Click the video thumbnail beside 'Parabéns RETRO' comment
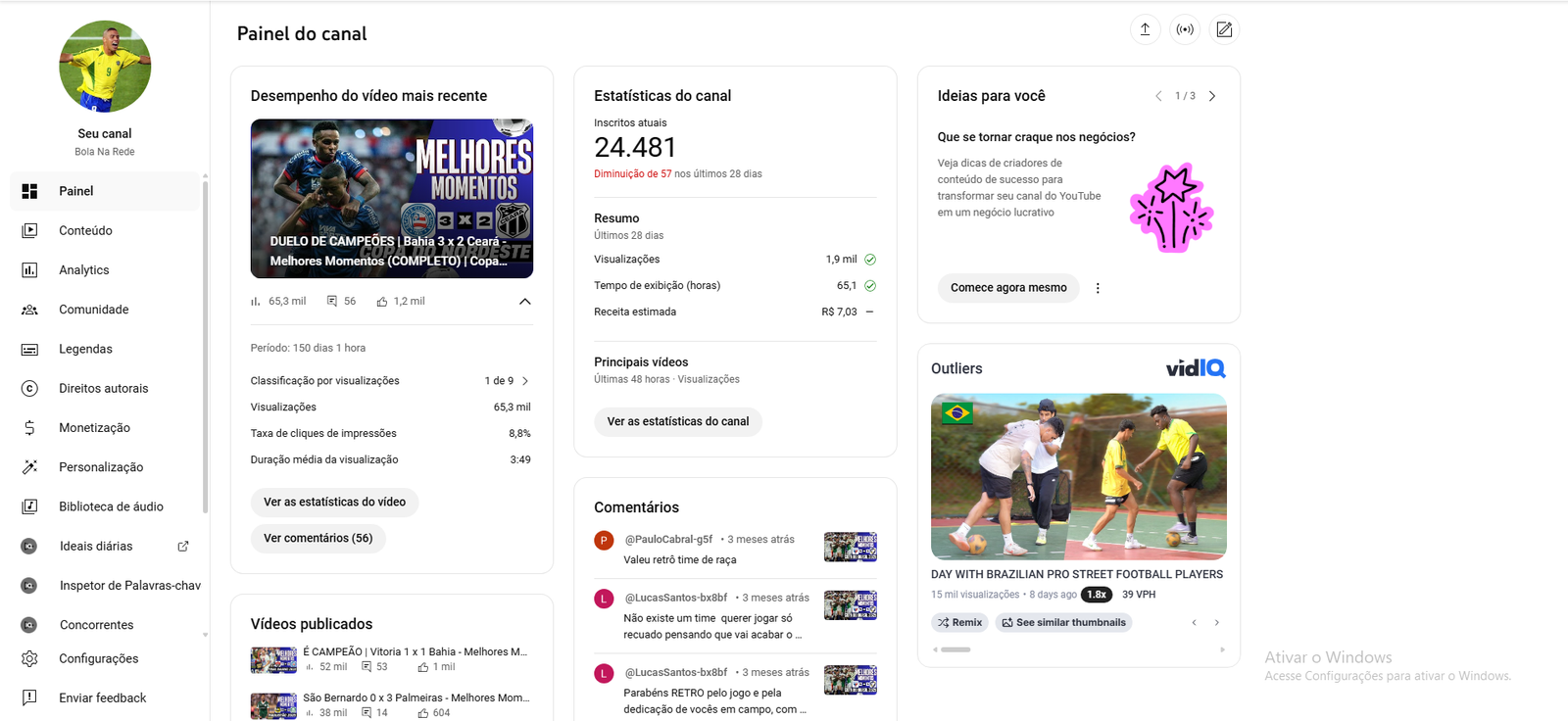Viewport: 1568px width, 721px height. pyautogui.click(x=851, y=680)
